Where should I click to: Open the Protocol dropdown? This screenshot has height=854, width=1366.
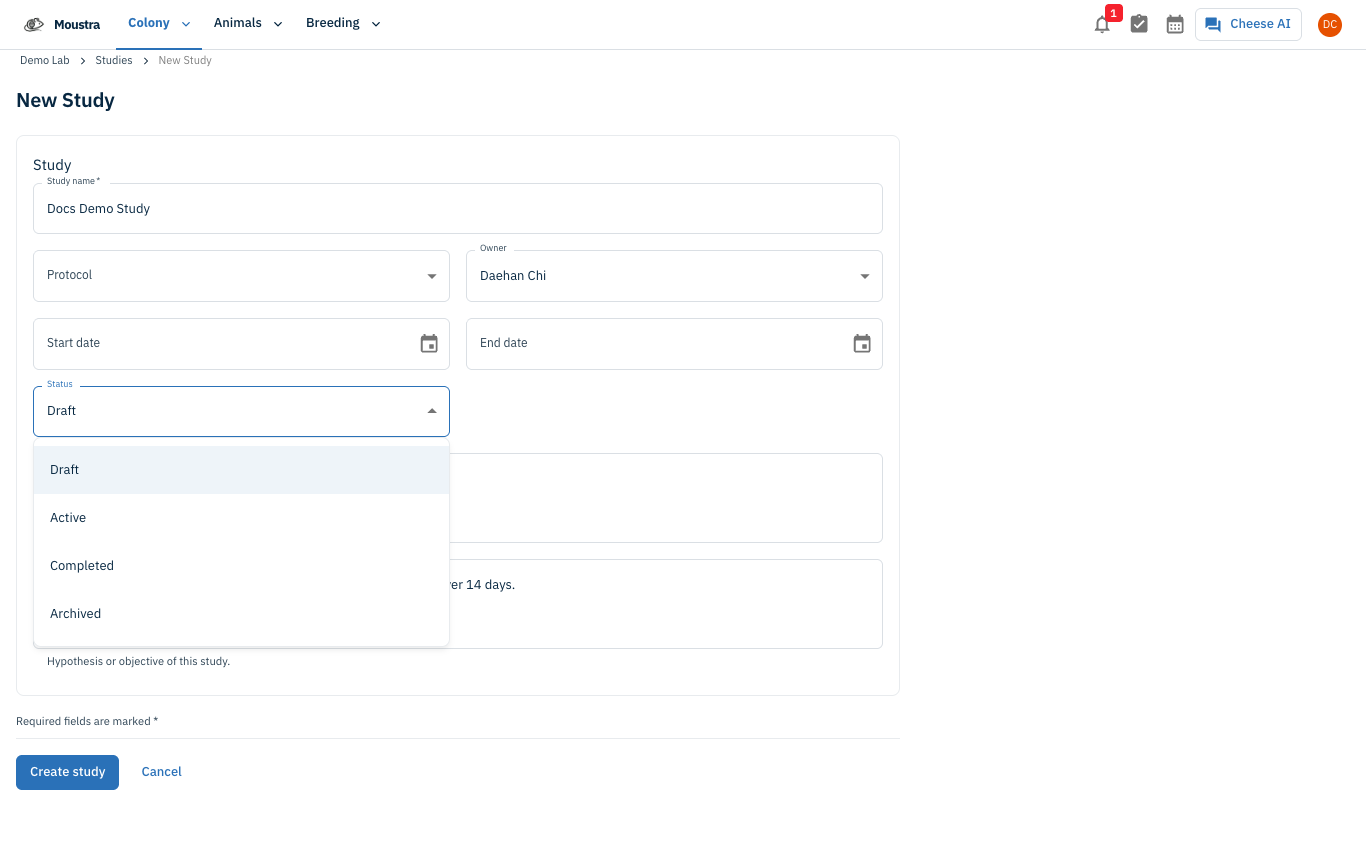tap(241, 275)
